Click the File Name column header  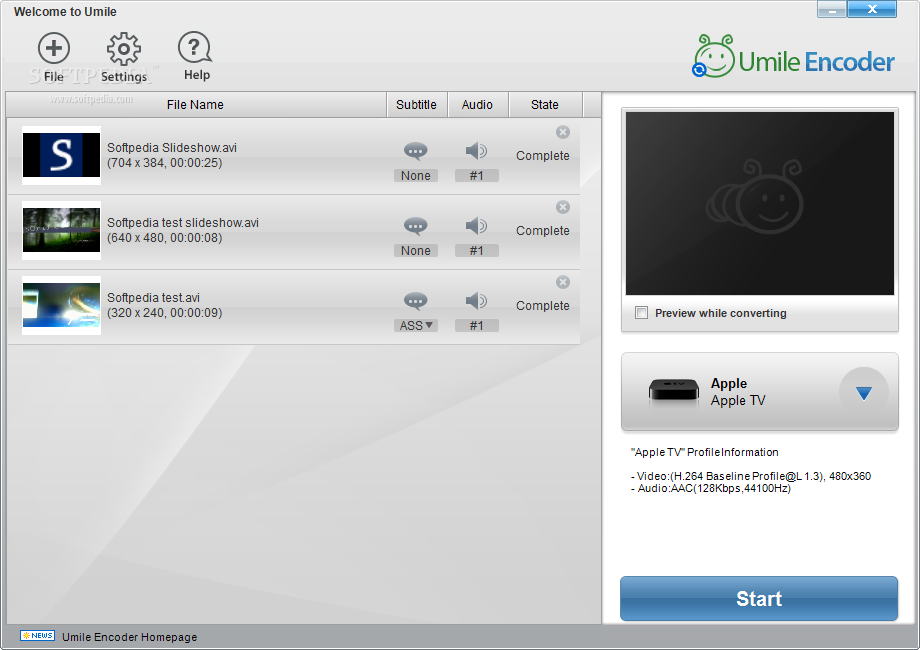click(x=196, y=105)
